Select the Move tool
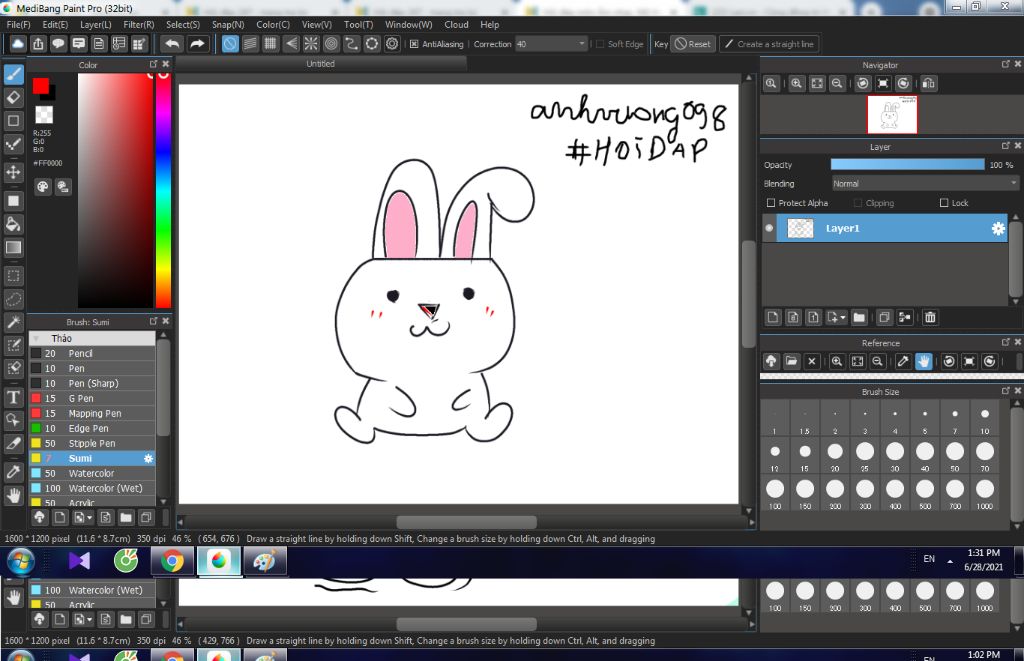The height and width of the screenshot is (661, 1024). [14, 172]
